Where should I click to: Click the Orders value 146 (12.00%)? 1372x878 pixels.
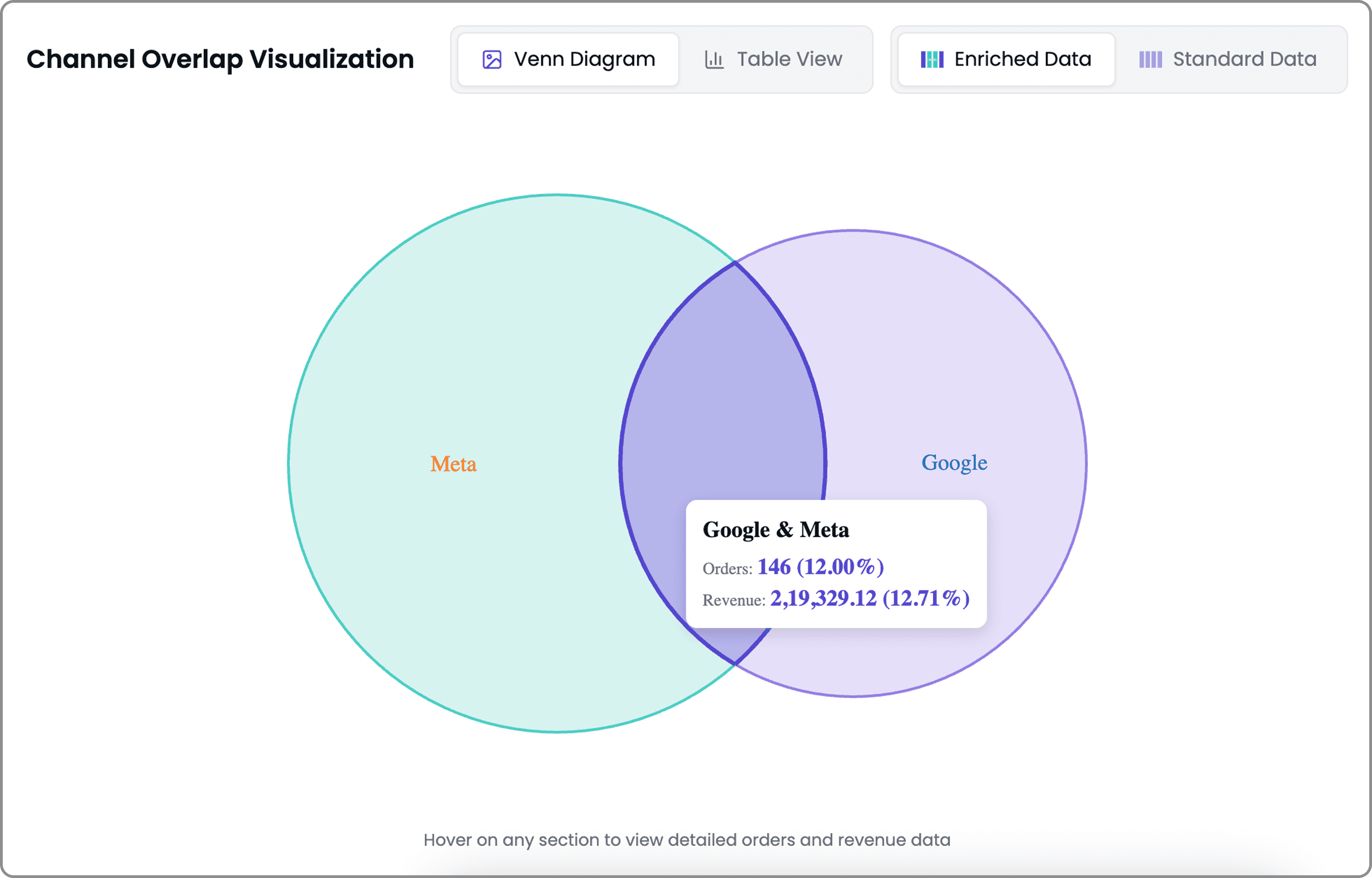[x=820, y=567]
